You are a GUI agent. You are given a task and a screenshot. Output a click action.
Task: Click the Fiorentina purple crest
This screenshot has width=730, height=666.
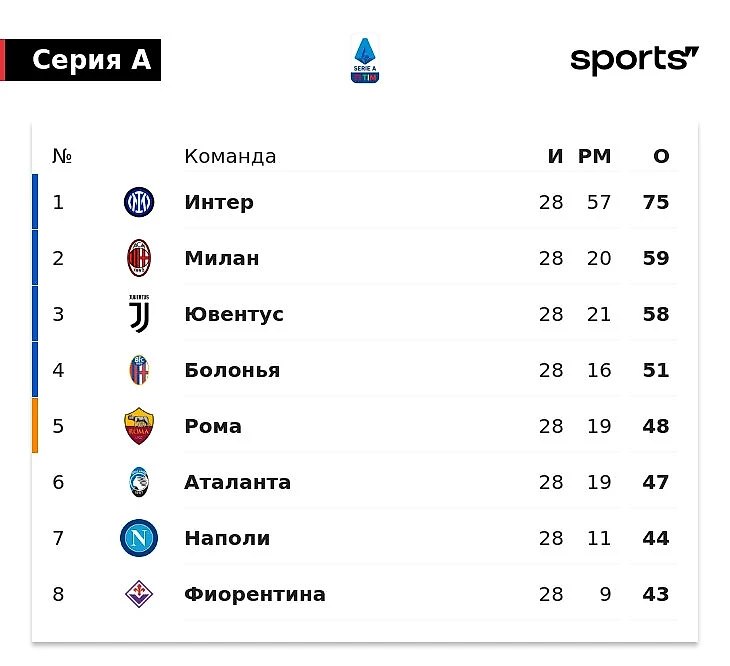139,594
